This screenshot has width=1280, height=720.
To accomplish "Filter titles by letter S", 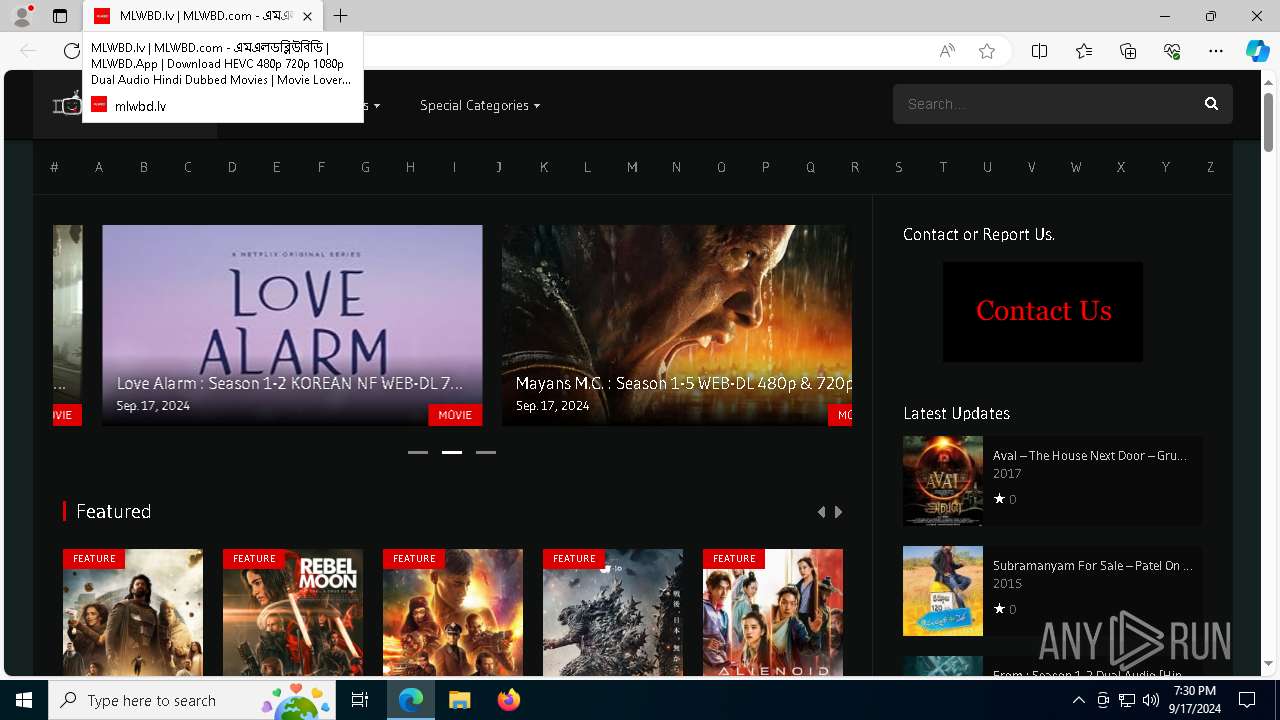I will (898, 167).
